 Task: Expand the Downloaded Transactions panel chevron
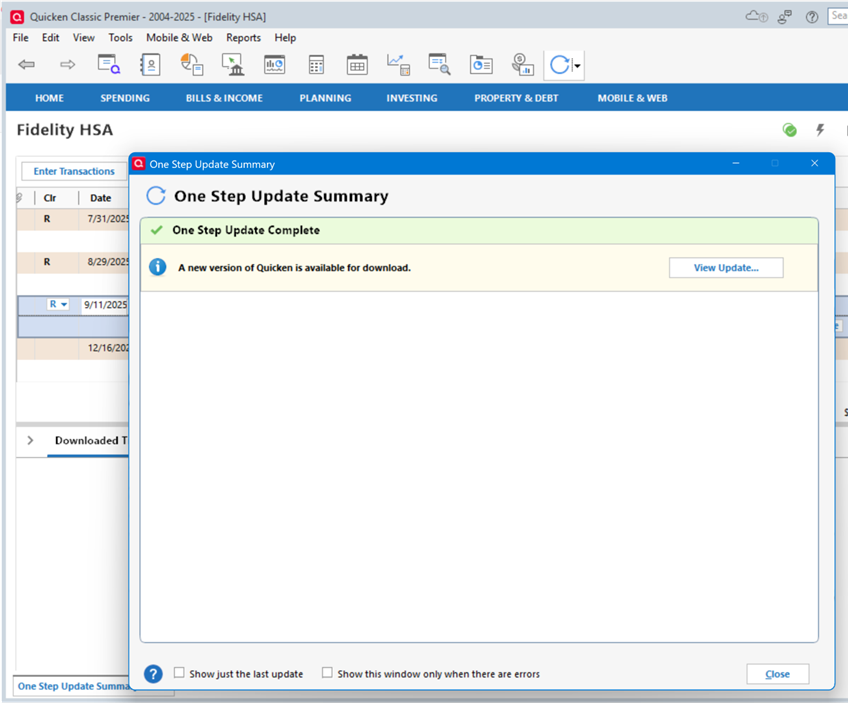tap(30, 440)
